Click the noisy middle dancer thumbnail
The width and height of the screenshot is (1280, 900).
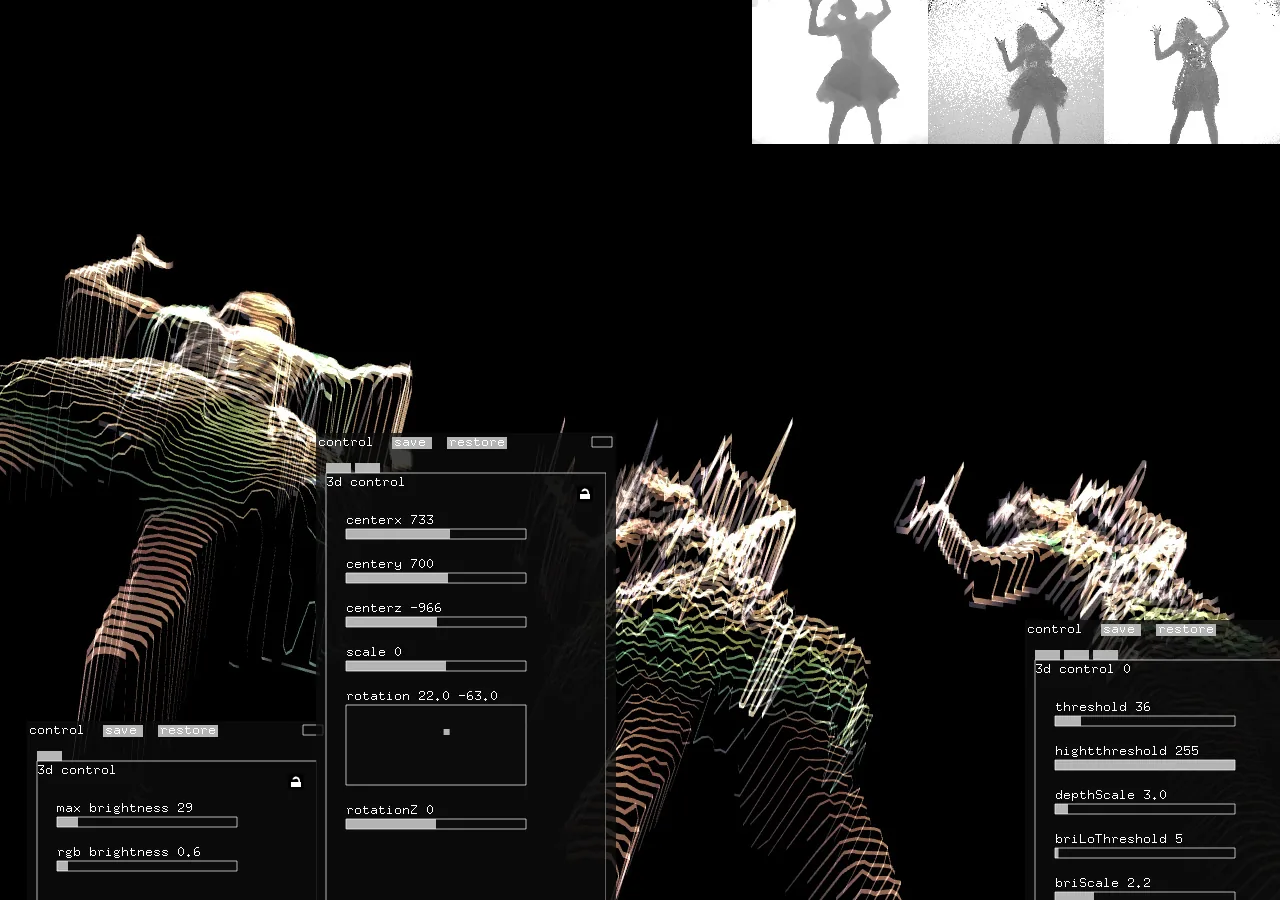[1015, 72]
